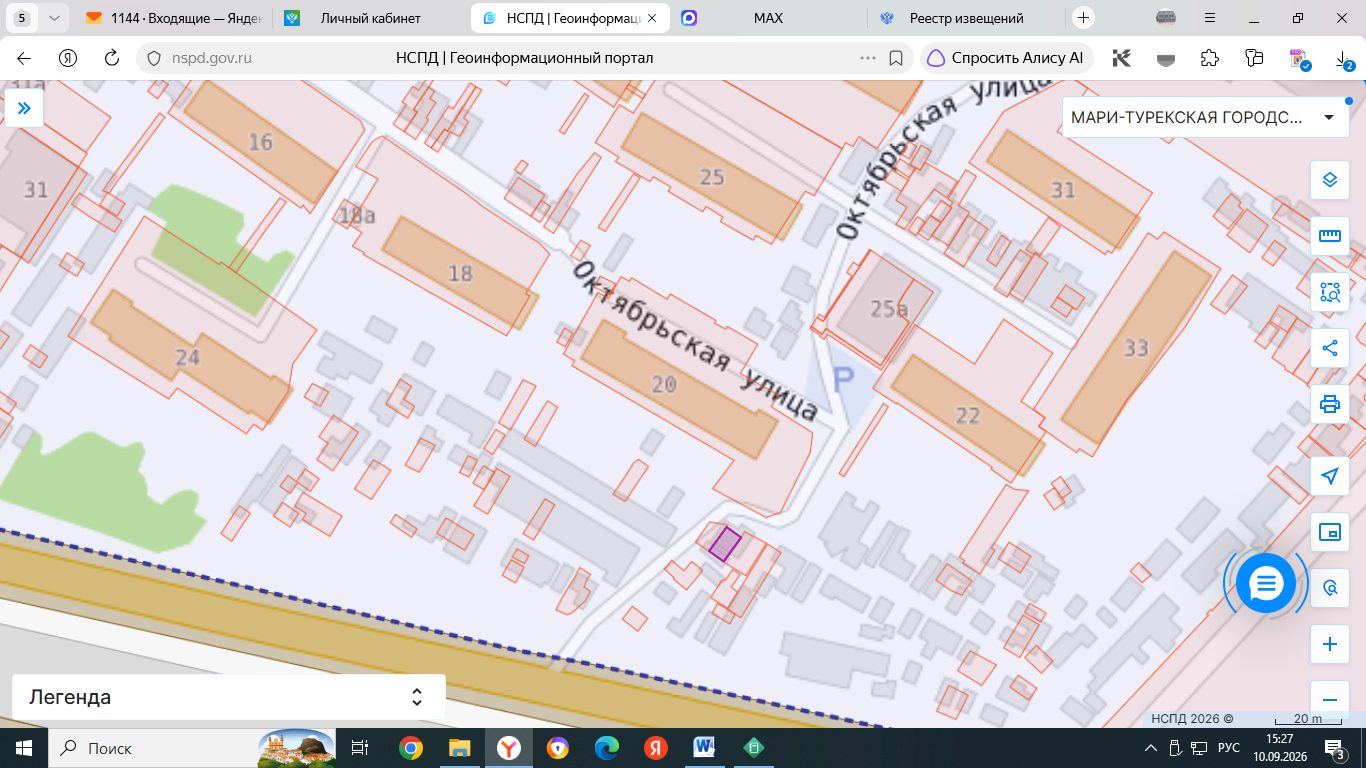Open the Windows Start menu
The image size is (1366, 768).
[24, 748]
